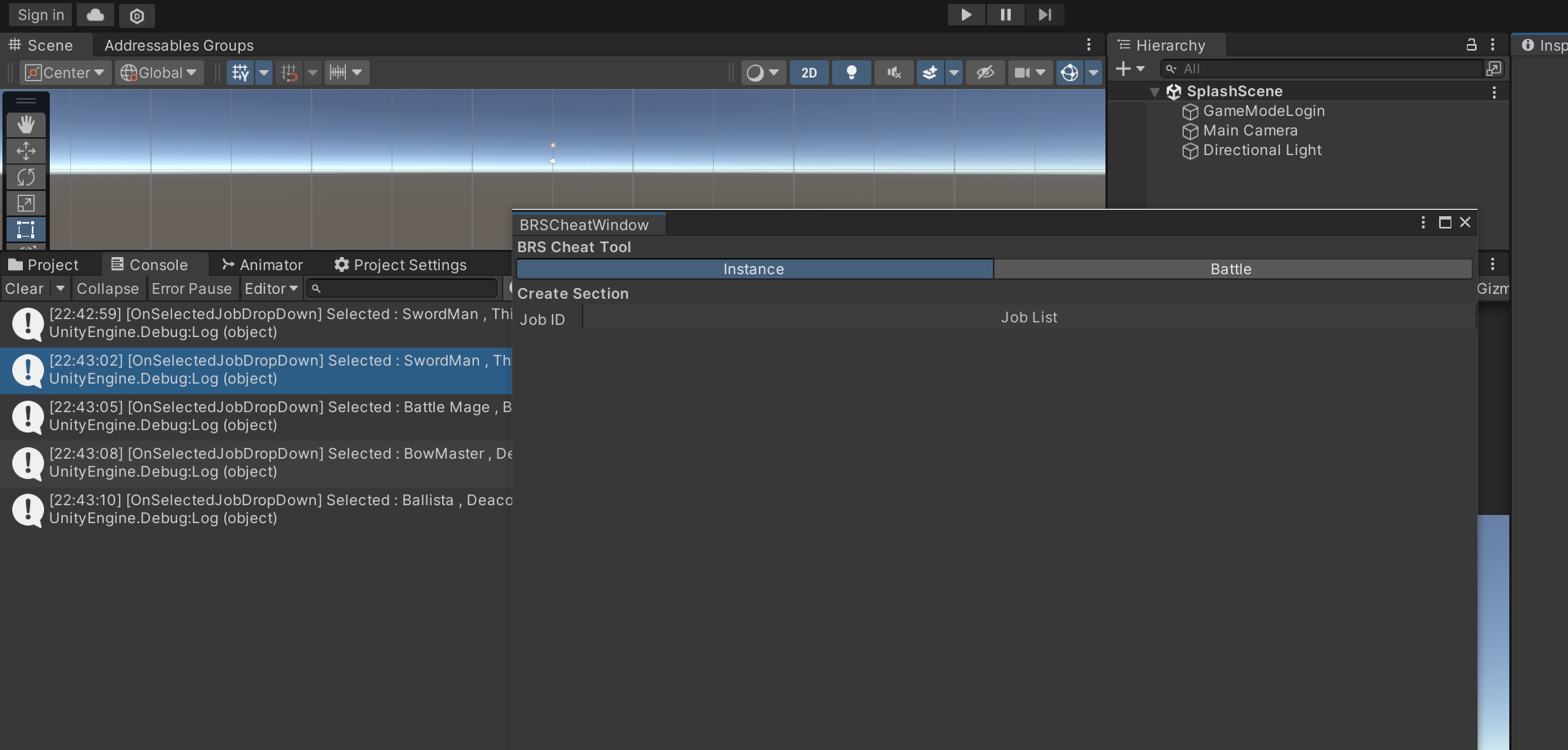Toggle scene lighting bulb
Viewport: 1568px width, 750px height.
point(851,73)
